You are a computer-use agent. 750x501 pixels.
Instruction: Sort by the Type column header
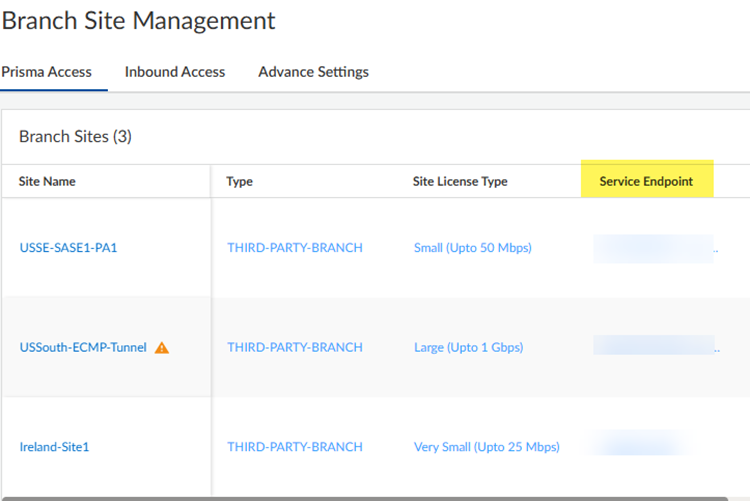[240, 182]
